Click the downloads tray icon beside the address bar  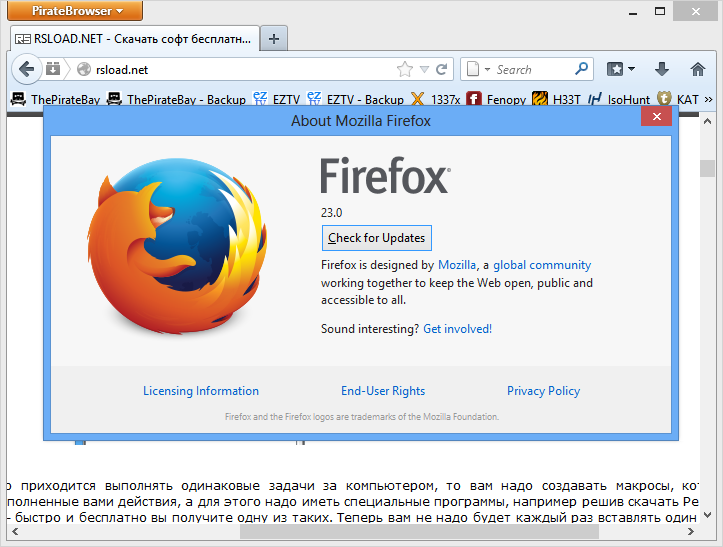pyautogui.click(x=53, y=69)
